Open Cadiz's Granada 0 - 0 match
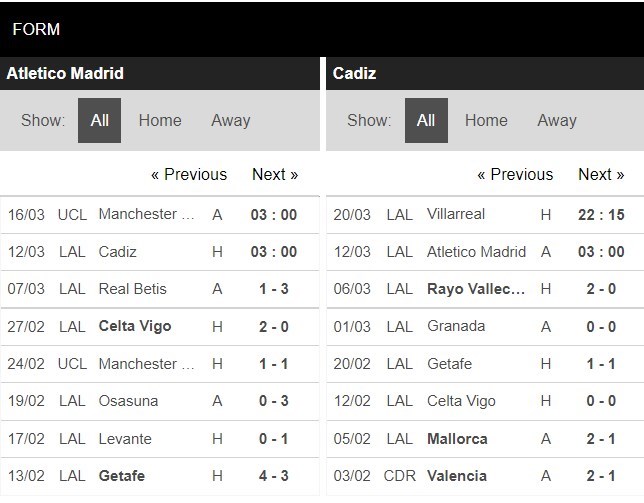Image resolution: width=644 pixels, height=503 pixels. [485, 327]
